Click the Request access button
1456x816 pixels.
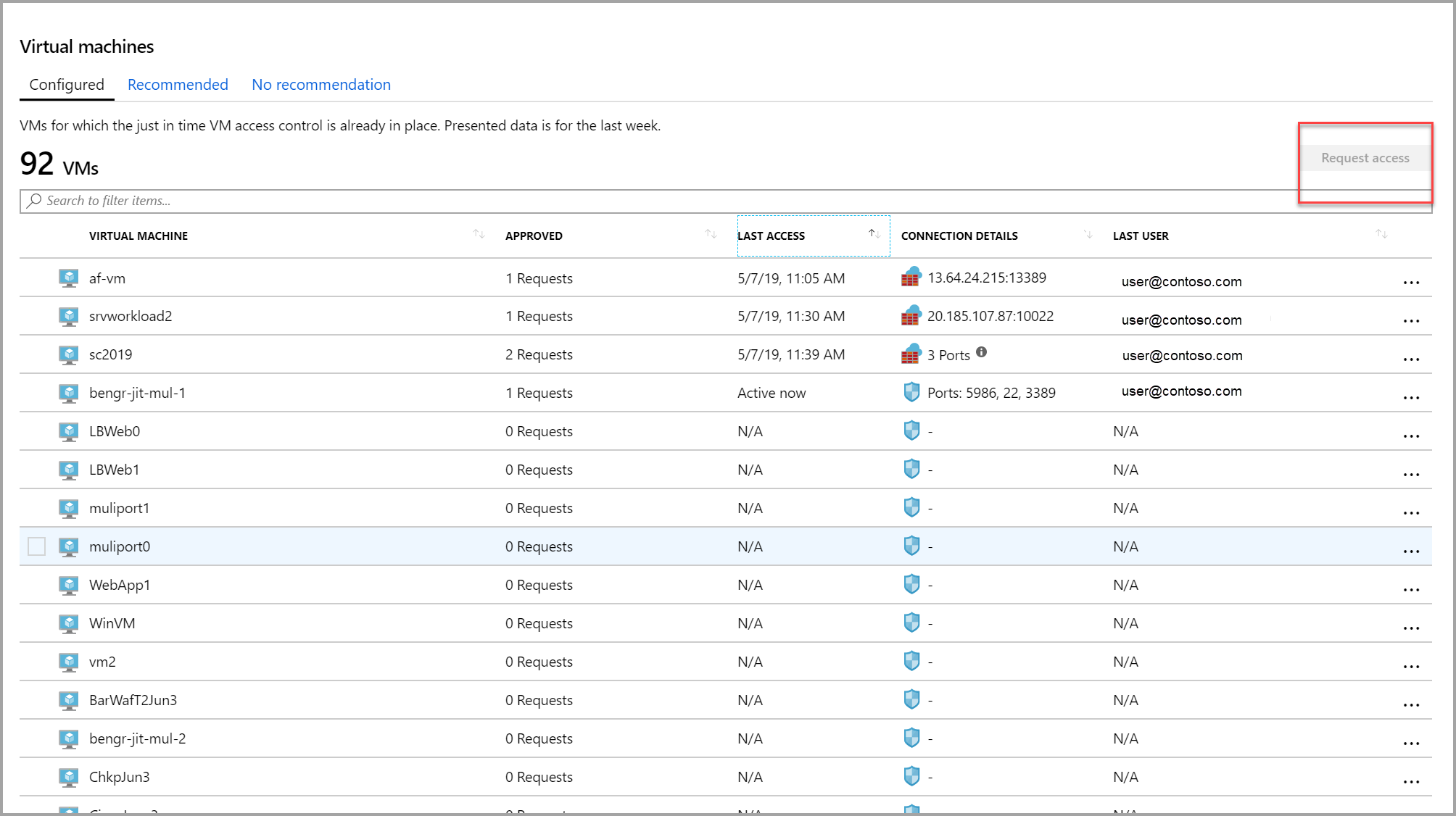click(1366, 156)
